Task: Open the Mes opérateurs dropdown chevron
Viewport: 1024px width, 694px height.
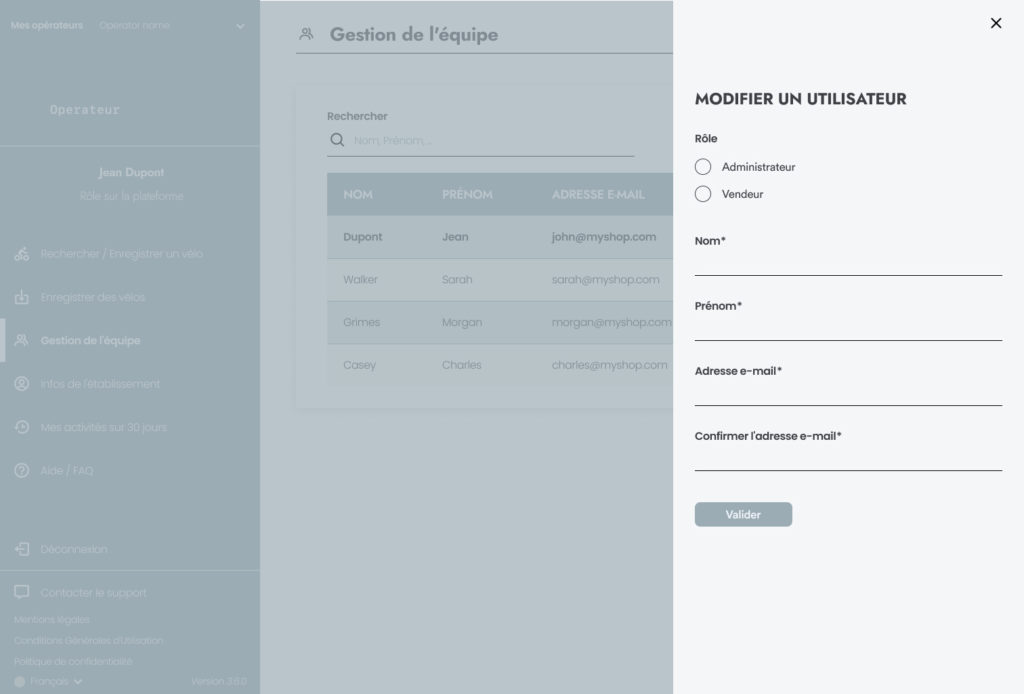Action: click(240, 27)
